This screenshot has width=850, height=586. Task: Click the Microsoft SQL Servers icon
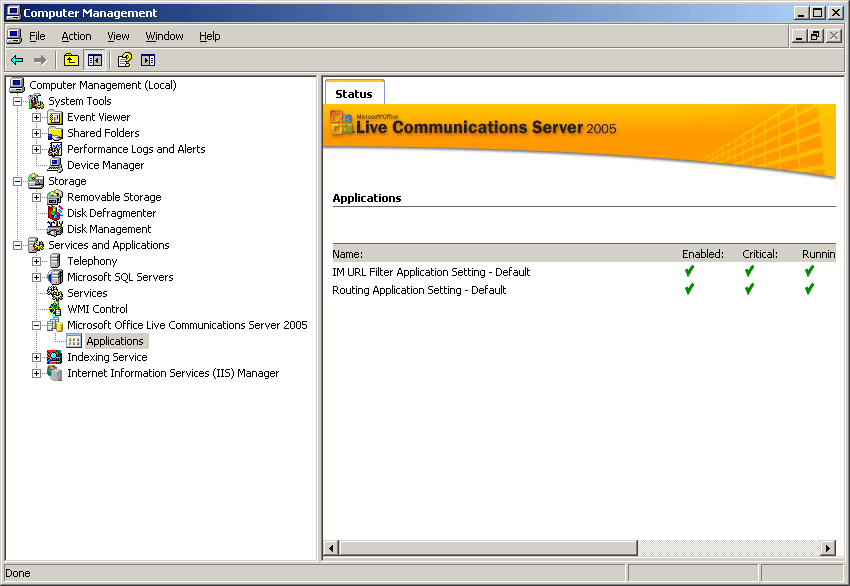point(55,277)
